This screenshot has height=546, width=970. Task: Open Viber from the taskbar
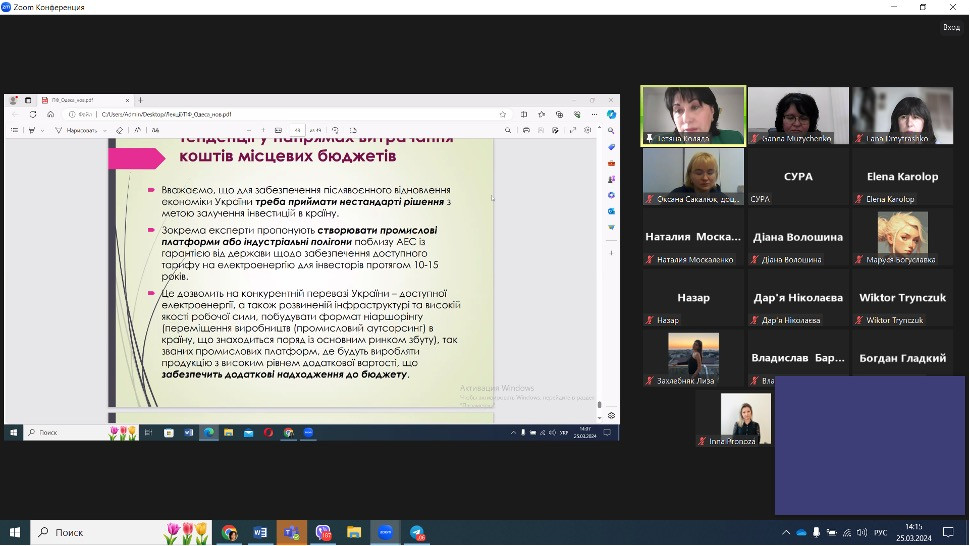324,532
